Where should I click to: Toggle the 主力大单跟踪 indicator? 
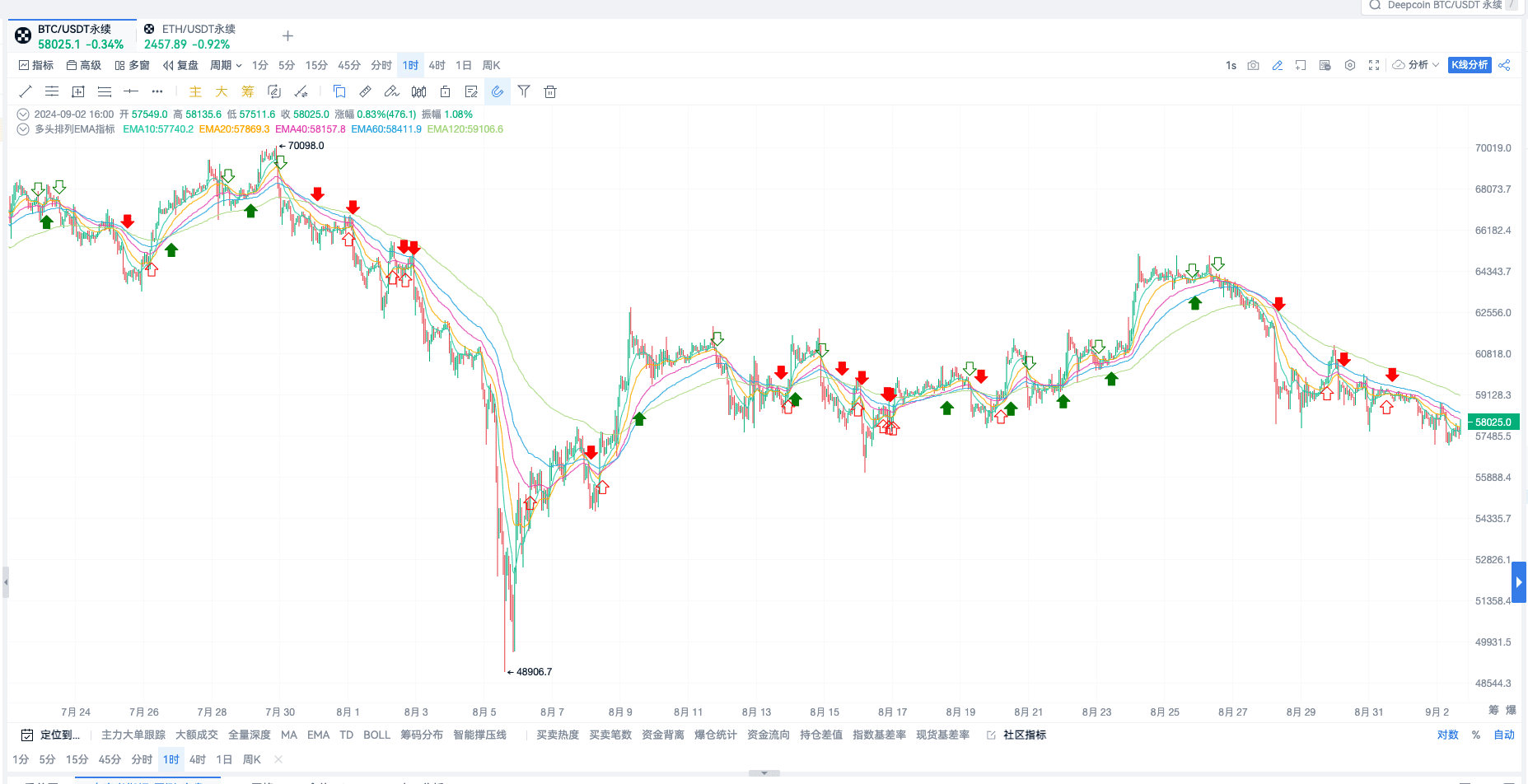tap(133, 735)
